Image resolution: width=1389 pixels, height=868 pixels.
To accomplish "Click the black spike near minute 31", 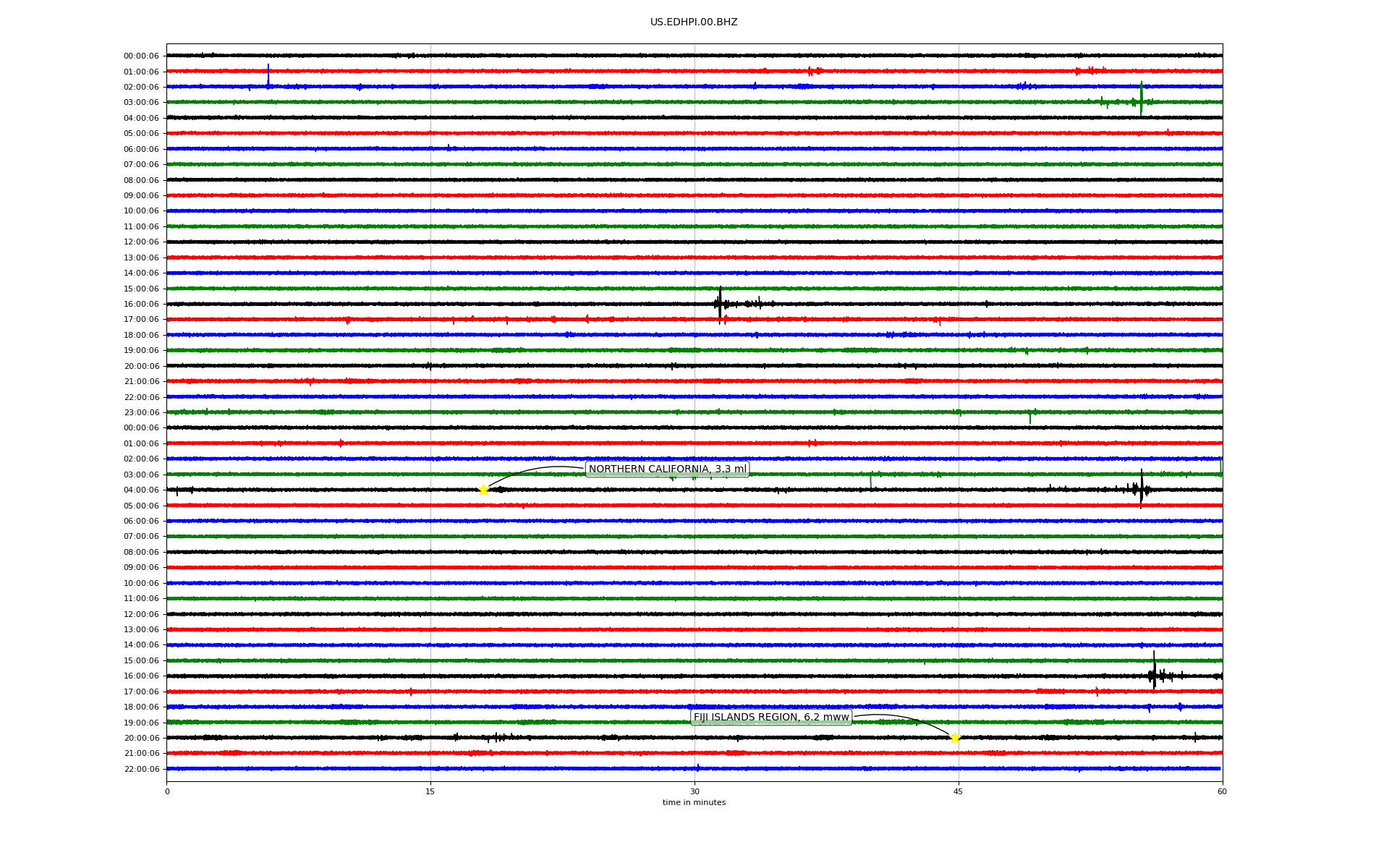I will coord(720,304).
